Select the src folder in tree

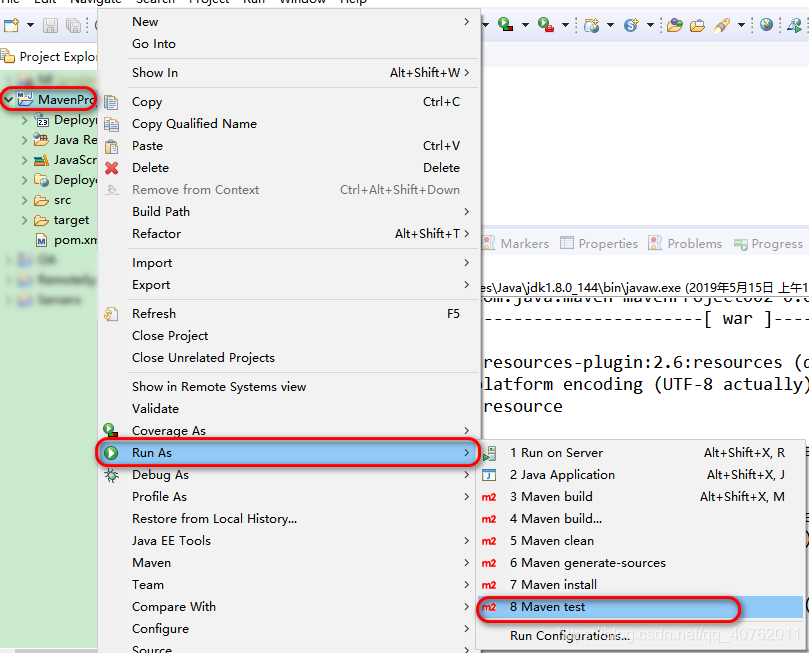click(53, 200)
